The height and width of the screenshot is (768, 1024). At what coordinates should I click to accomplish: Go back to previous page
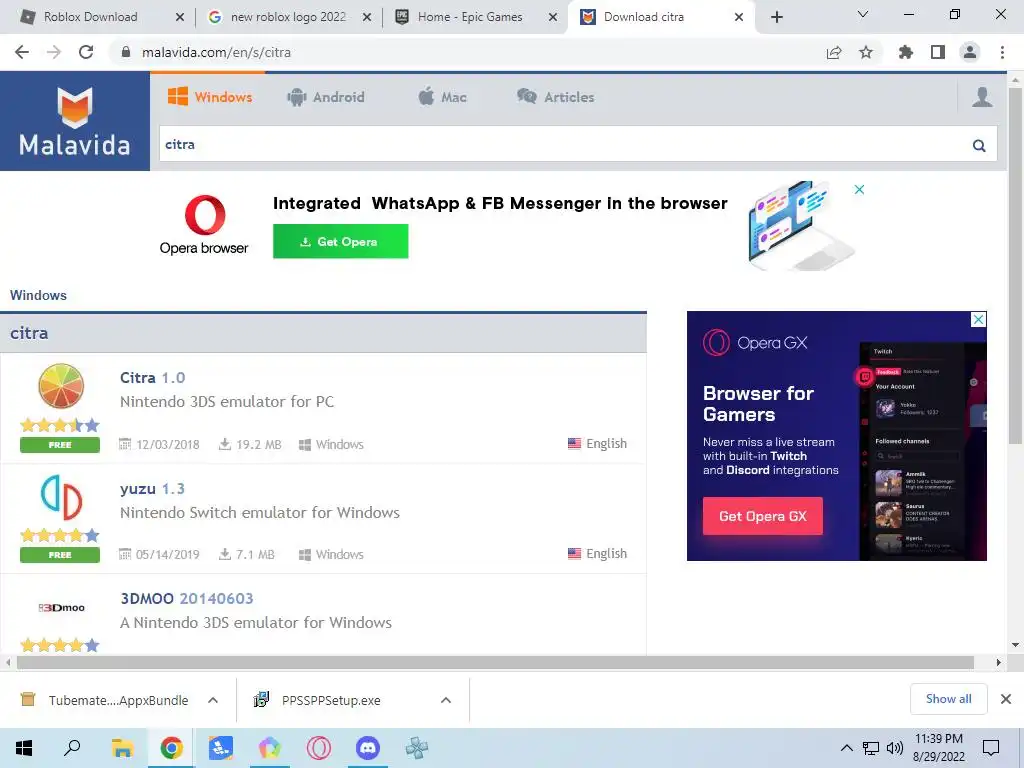(x=22, y=52)
